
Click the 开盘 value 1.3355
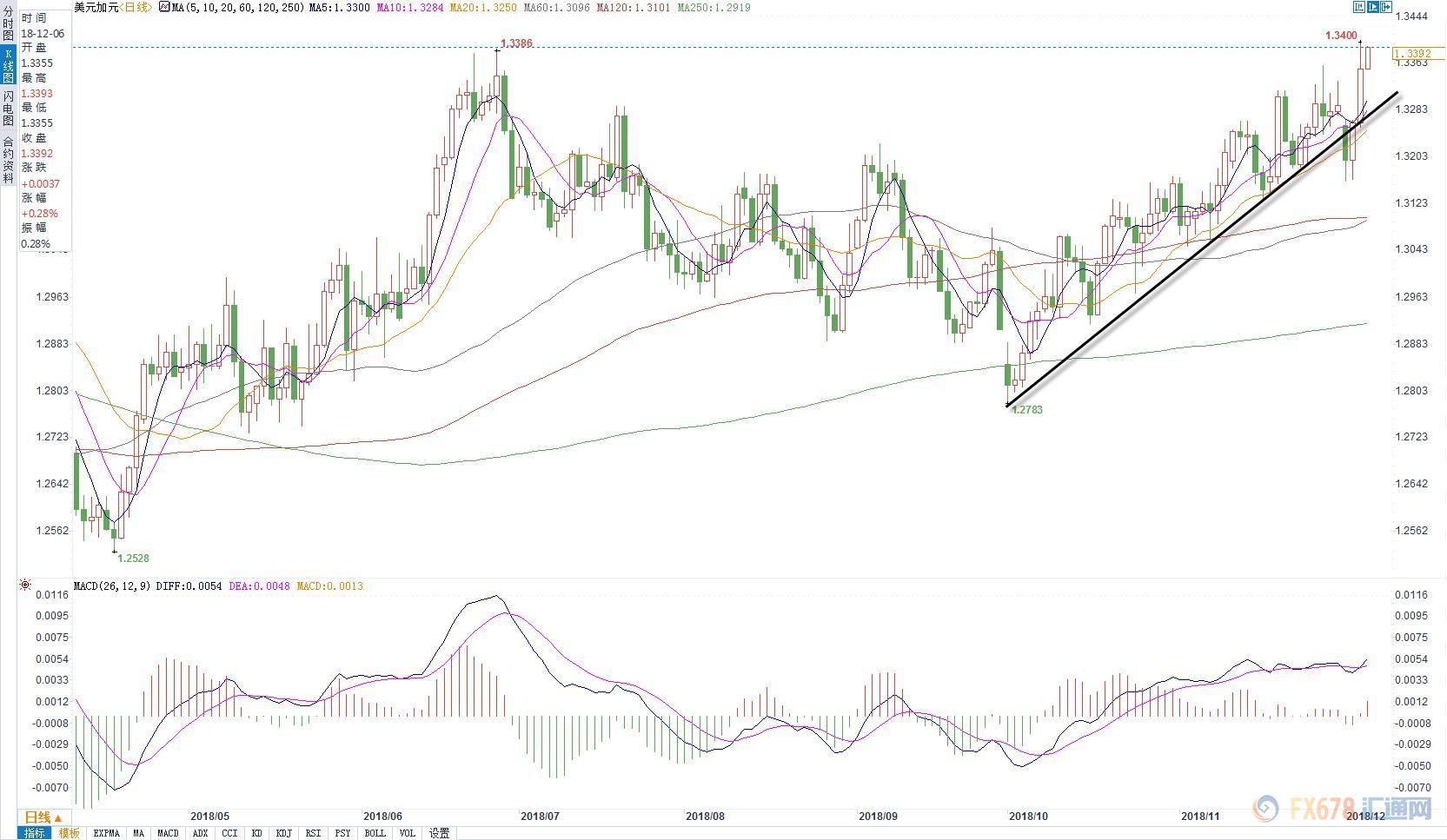(37, 63)
